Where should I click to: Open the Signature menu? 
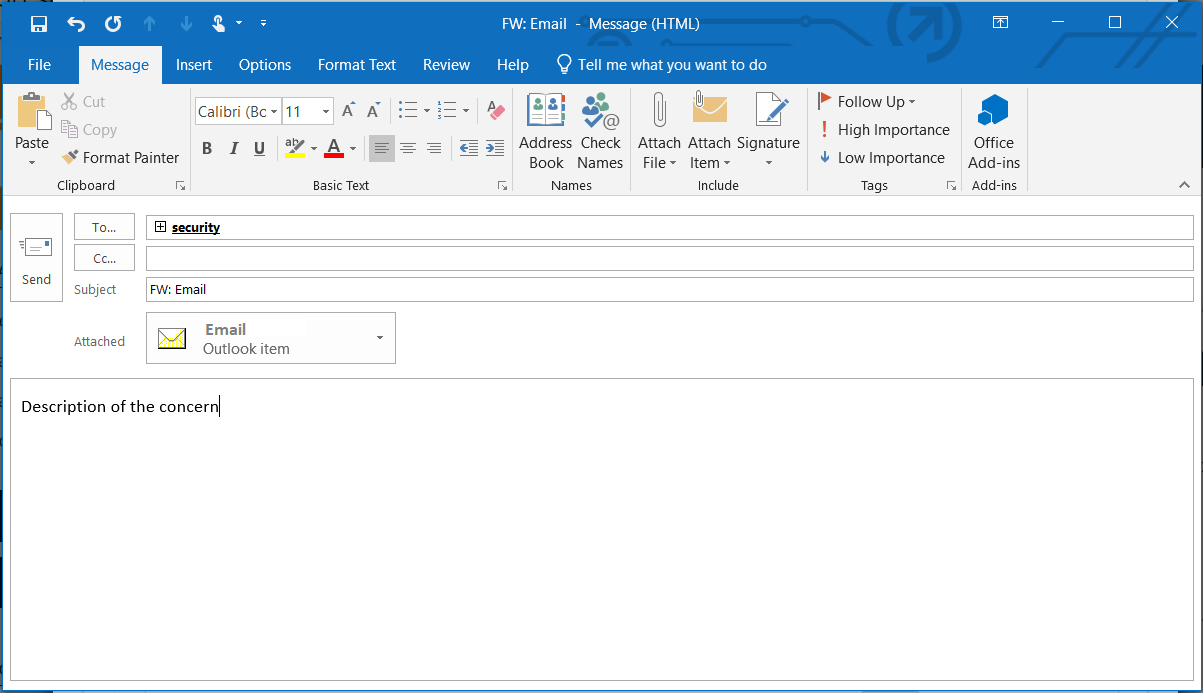coord(768,131)
